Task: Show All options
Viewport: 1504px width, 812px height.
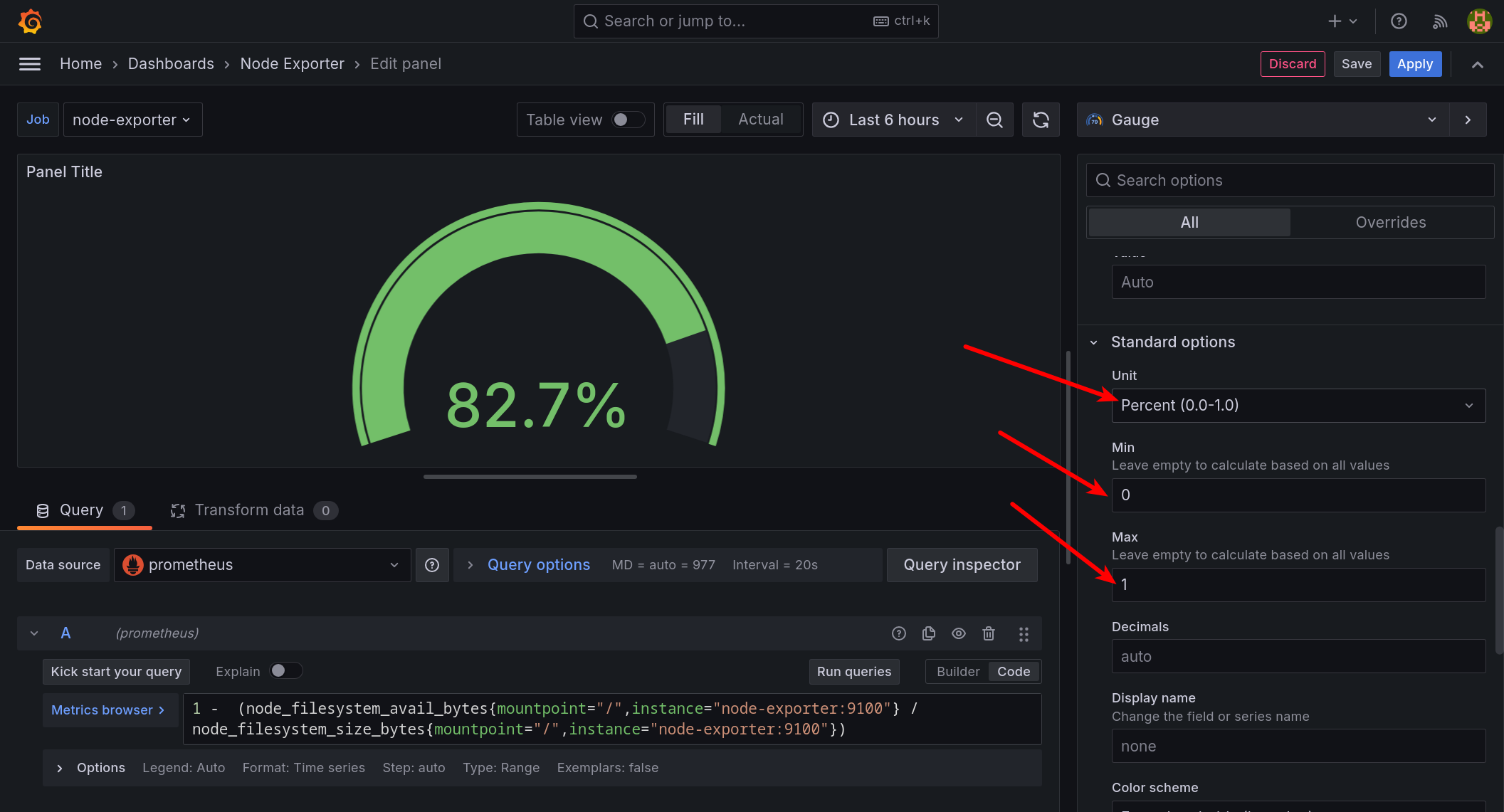Action: pos(1189,223)
